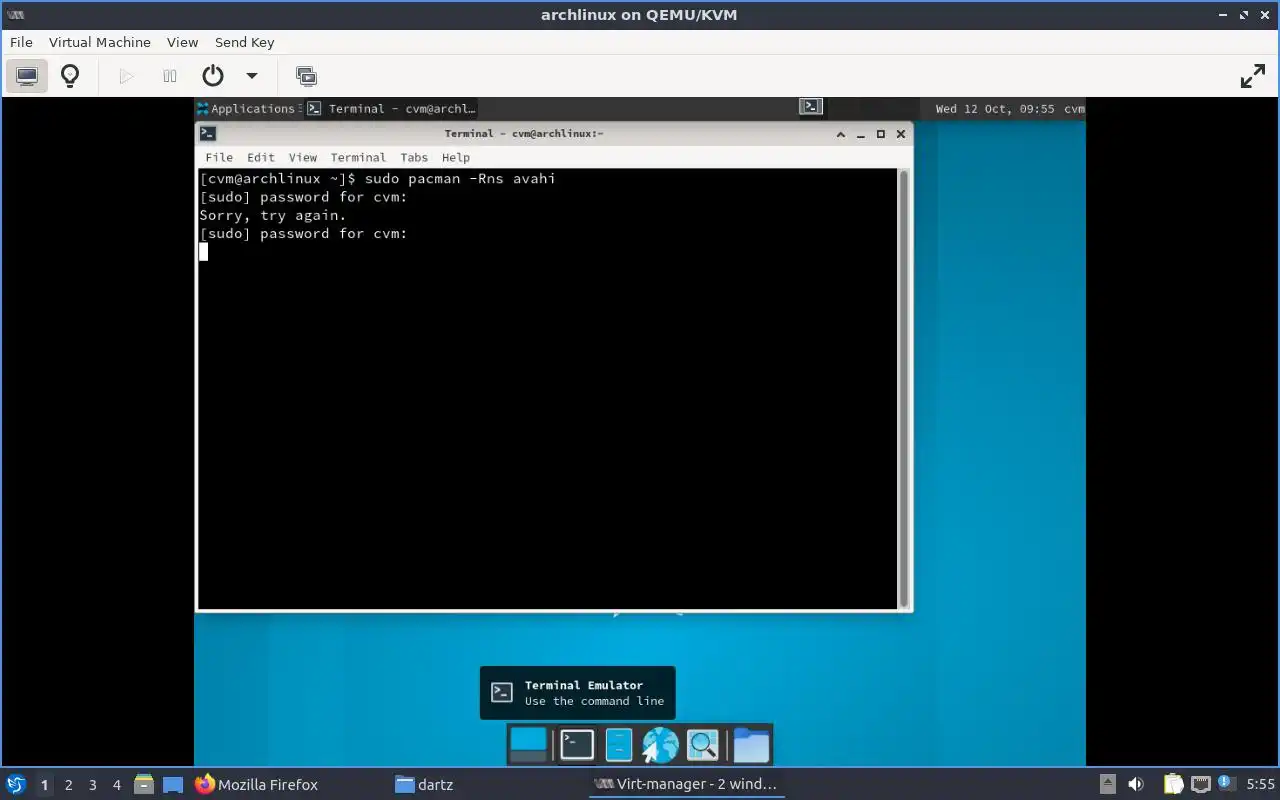
Task: Click the Terminal window title icon
Action: click(207, 133)
